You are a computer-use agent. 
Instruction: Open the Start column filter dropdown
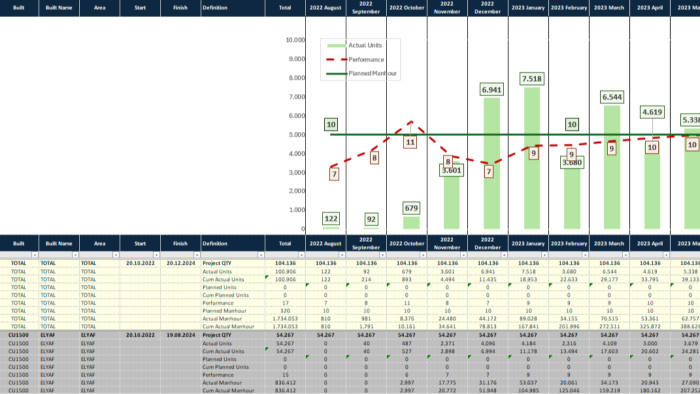coord(156,255)
